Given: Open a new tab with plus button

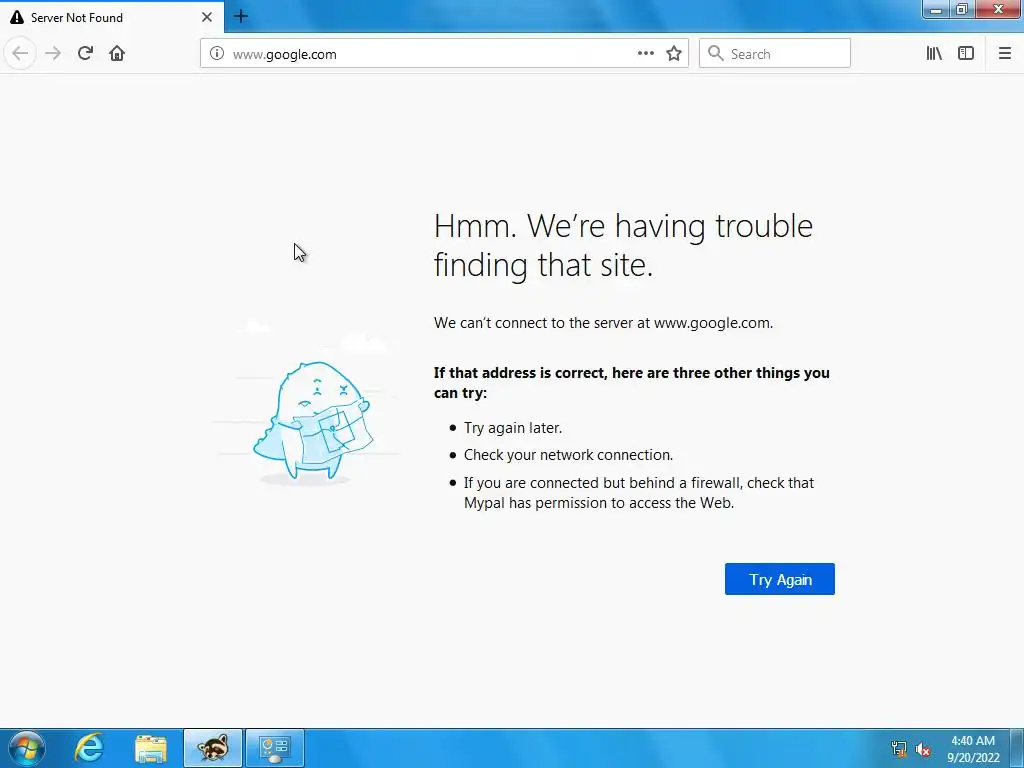Looking at the screenshot, I should [241, 16].
